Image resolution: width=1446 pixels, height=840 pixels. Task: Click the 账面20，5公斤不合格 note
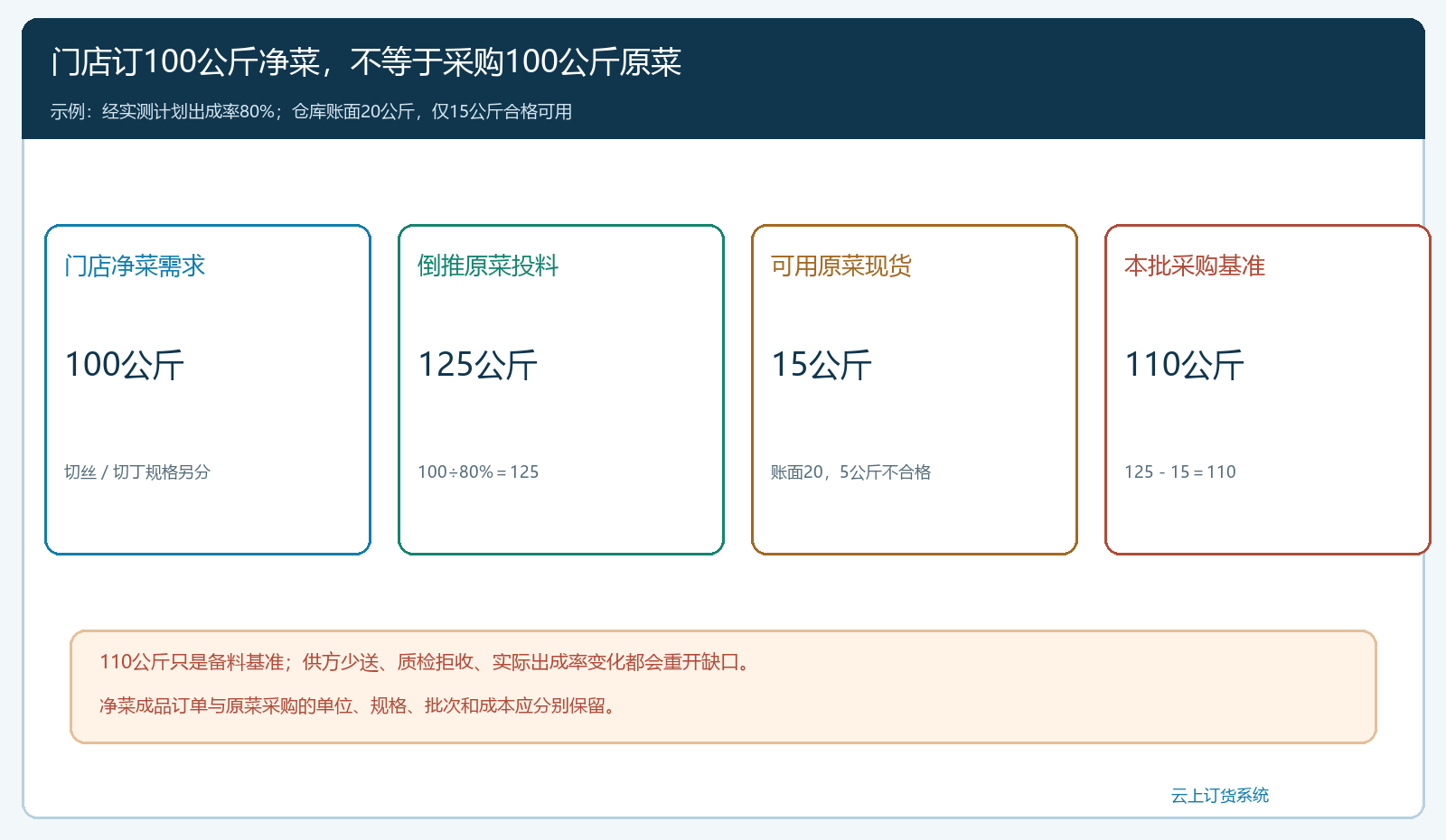click(851, 471)
